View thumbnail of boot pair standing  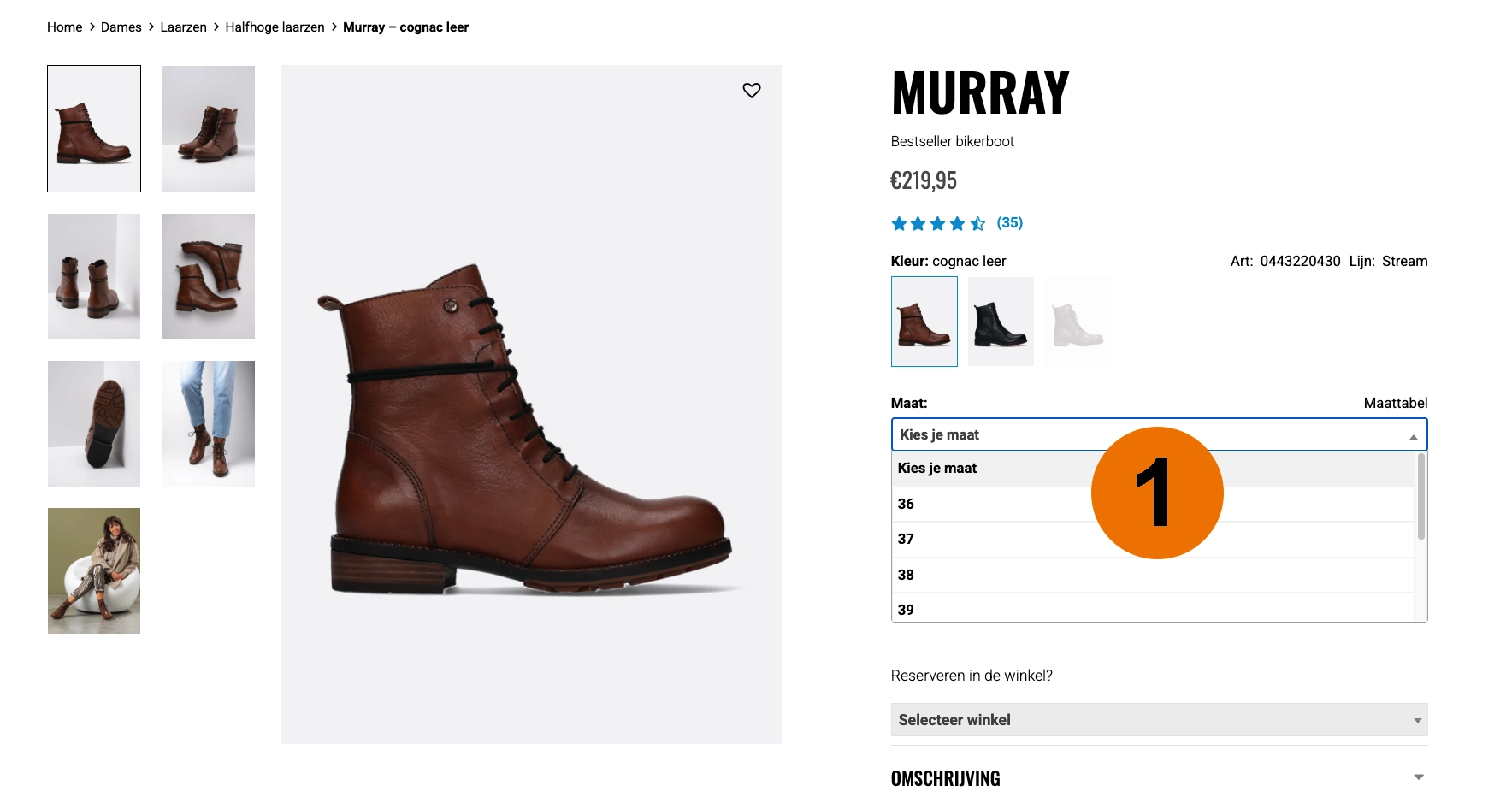[x=94, y=276]
